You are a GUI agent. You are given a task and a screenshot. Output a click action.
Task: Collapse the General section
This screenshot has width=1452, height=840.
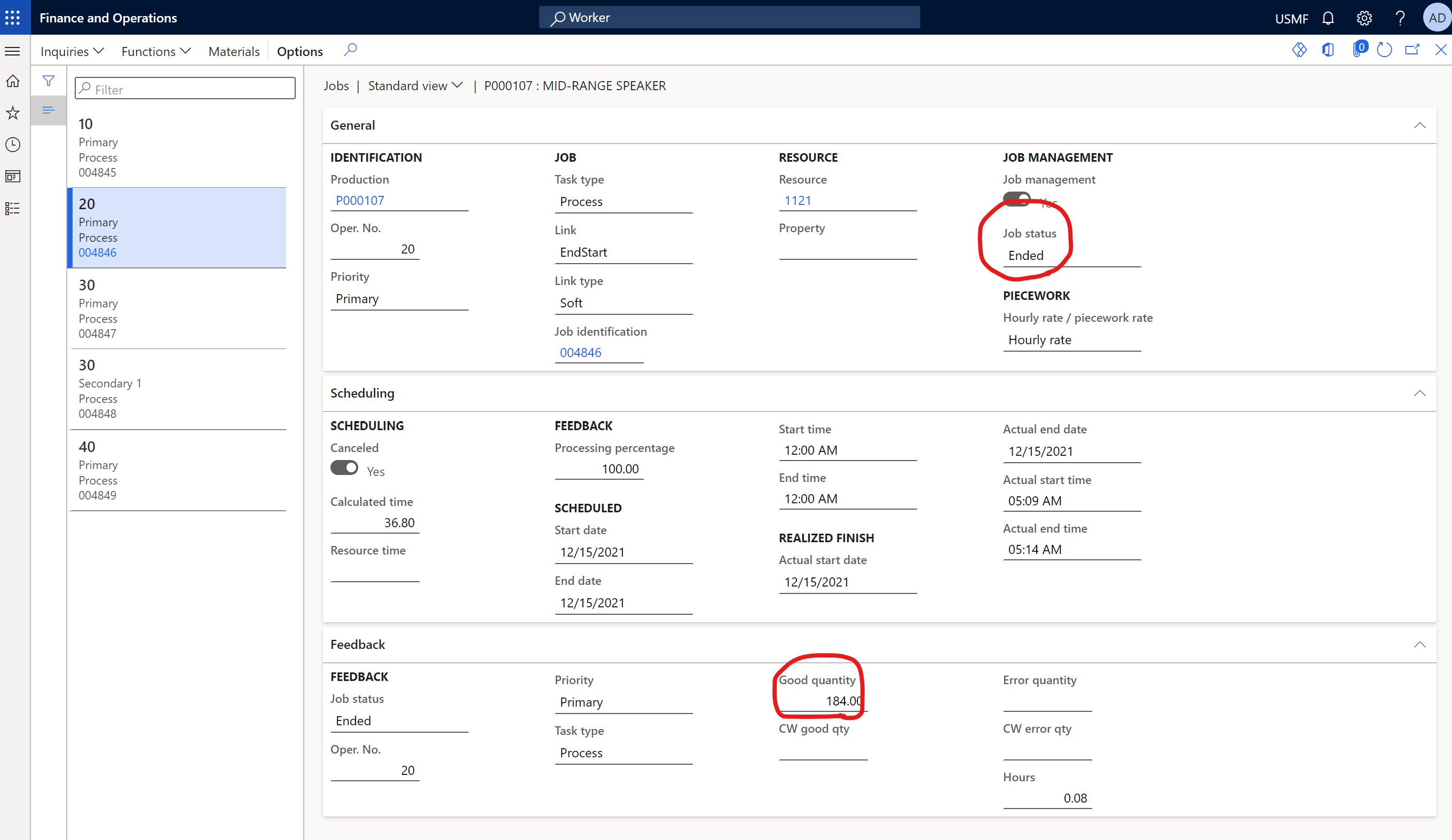click(1419, 125)
